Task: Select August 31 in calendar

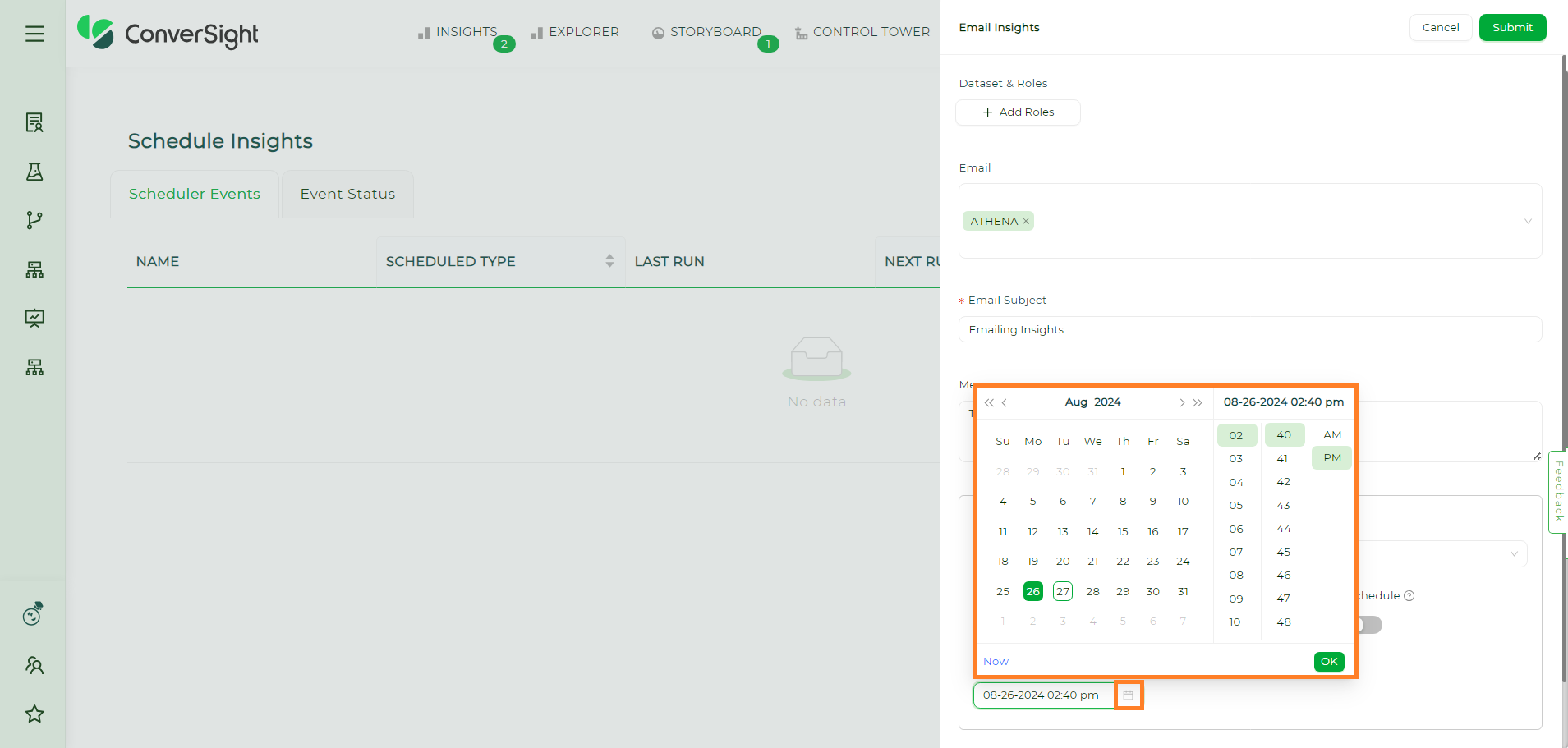Action: click(x=1183, y=592)
